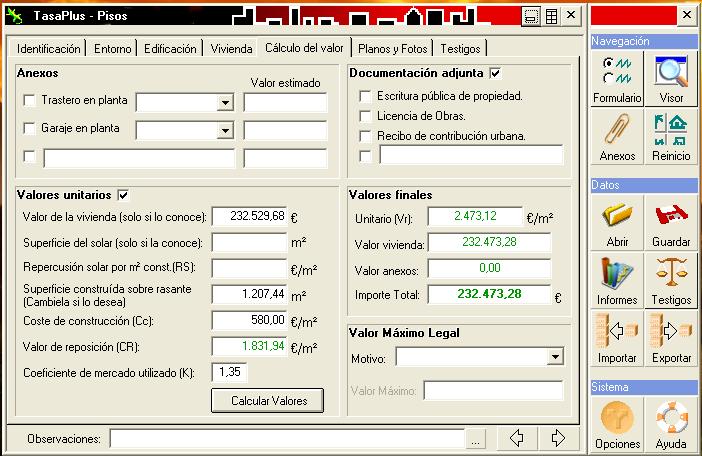
Task: Switch to Entorno tab
Action: pos(112,49)
